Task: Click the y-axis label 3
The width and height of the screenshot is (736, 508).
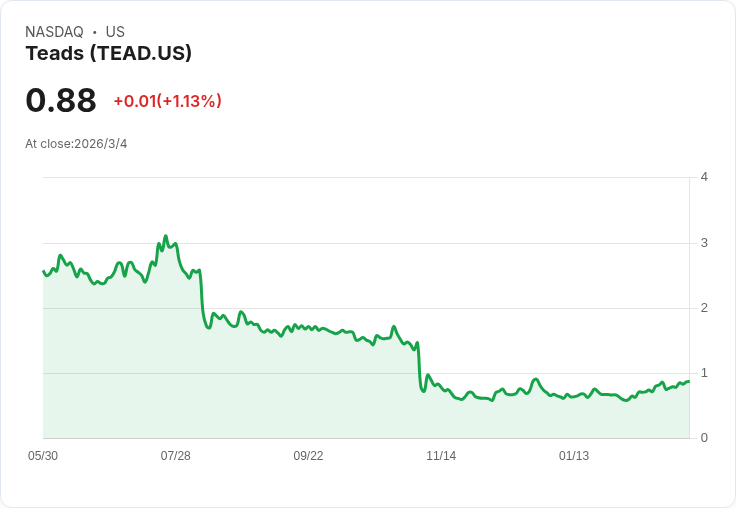Action: [704, 243]
